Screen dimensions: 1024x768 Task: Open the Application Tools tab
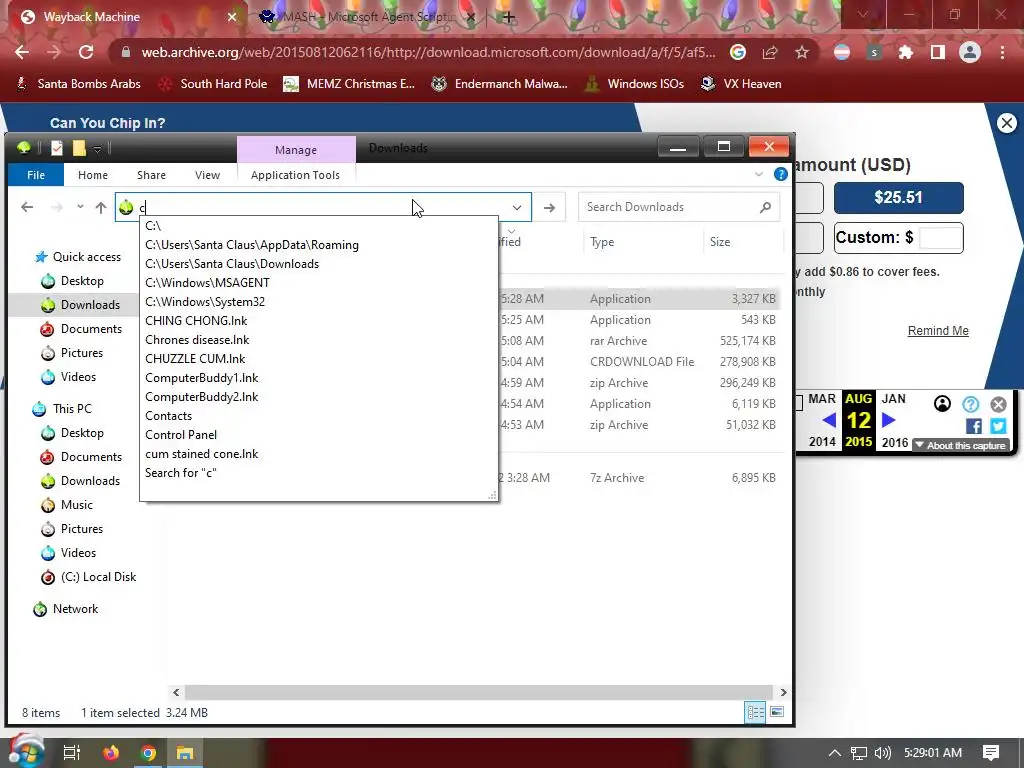pos(295,175)
